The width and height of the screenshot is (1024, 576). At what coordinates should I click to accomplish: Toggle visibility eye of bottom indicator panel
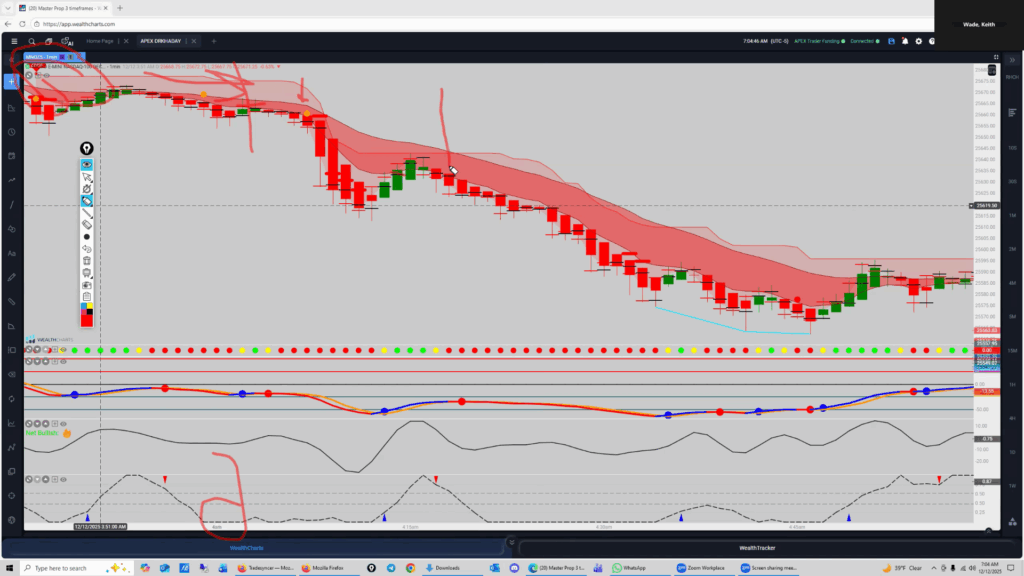click(63, 480)
